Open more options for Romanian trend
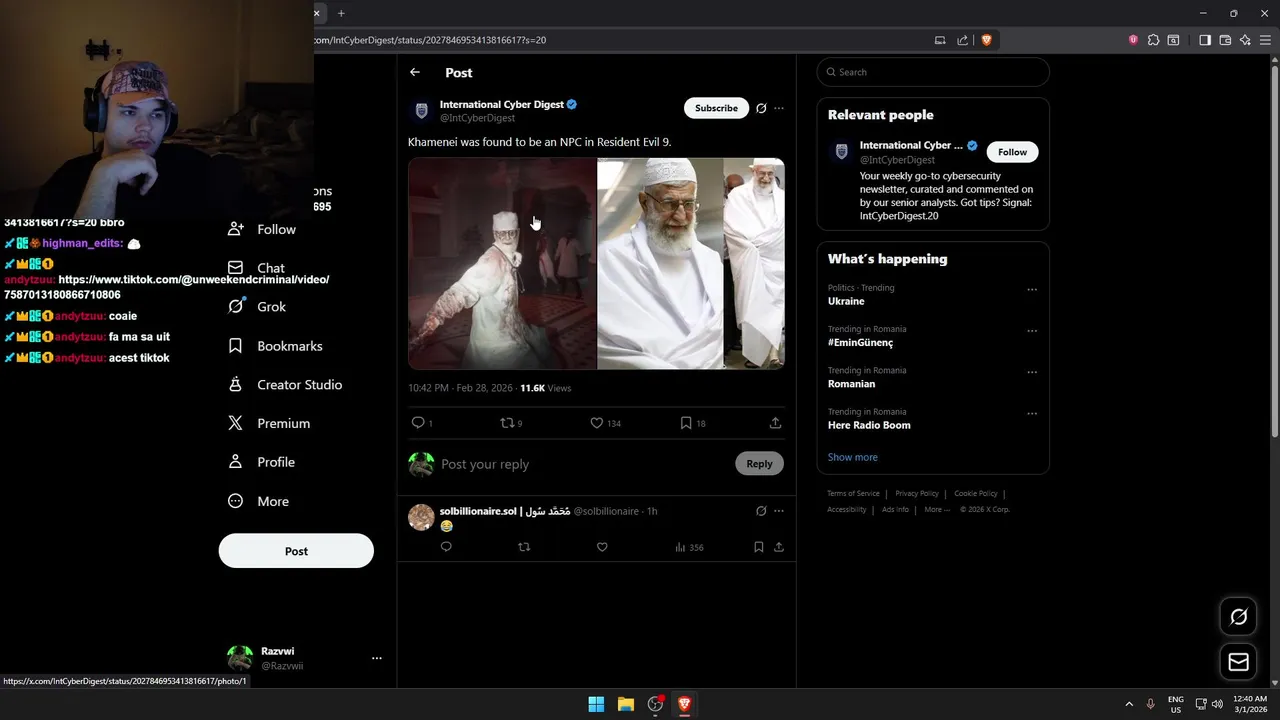1280x720 pixels. (x=1032, y=372)
